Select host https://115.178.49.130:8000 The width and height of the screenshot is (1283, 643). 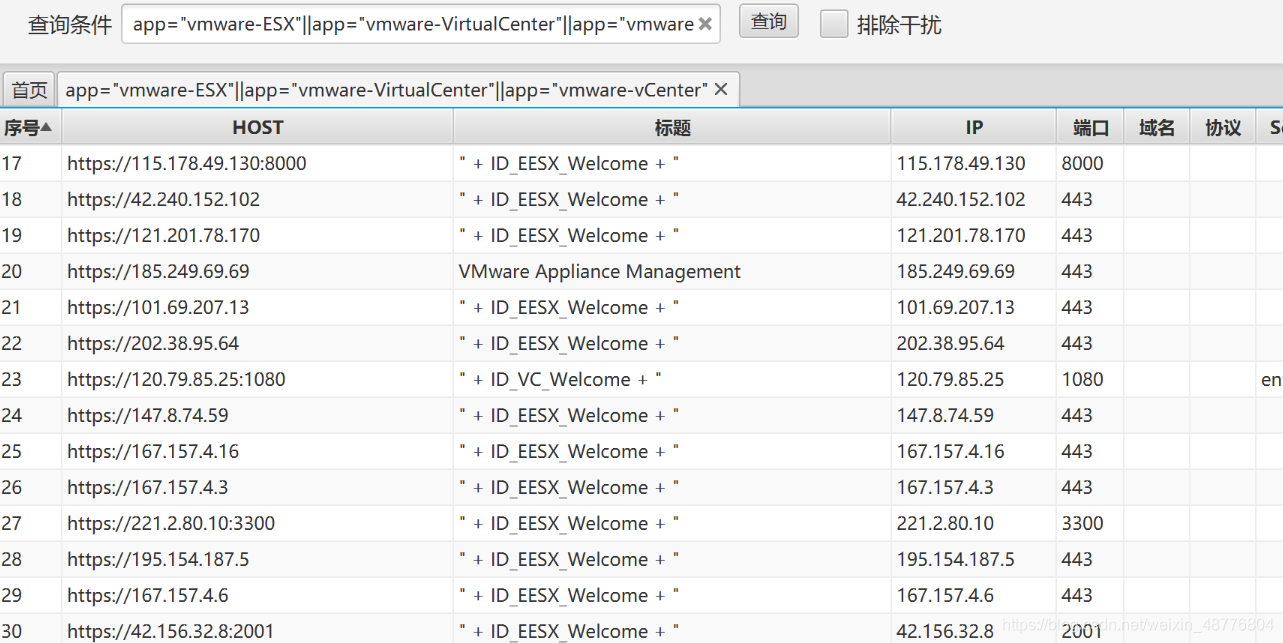[x=187, y=163]
